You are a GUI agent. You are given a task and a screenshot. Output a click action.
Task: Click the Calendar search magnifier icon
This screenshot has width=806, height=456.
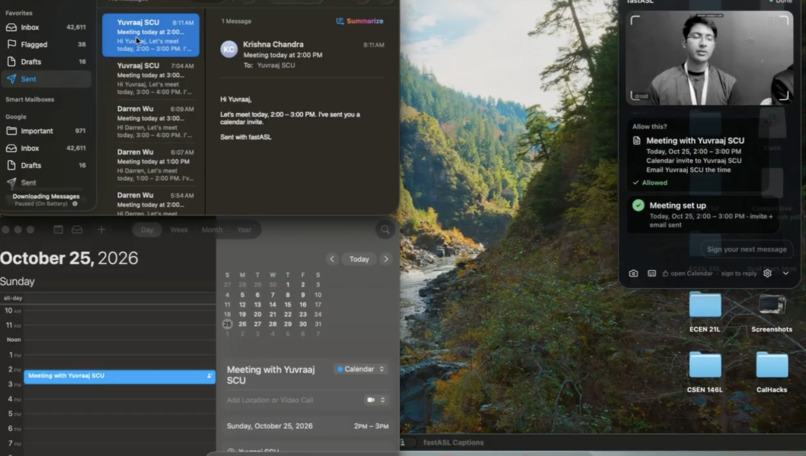[x=385, y=230]
